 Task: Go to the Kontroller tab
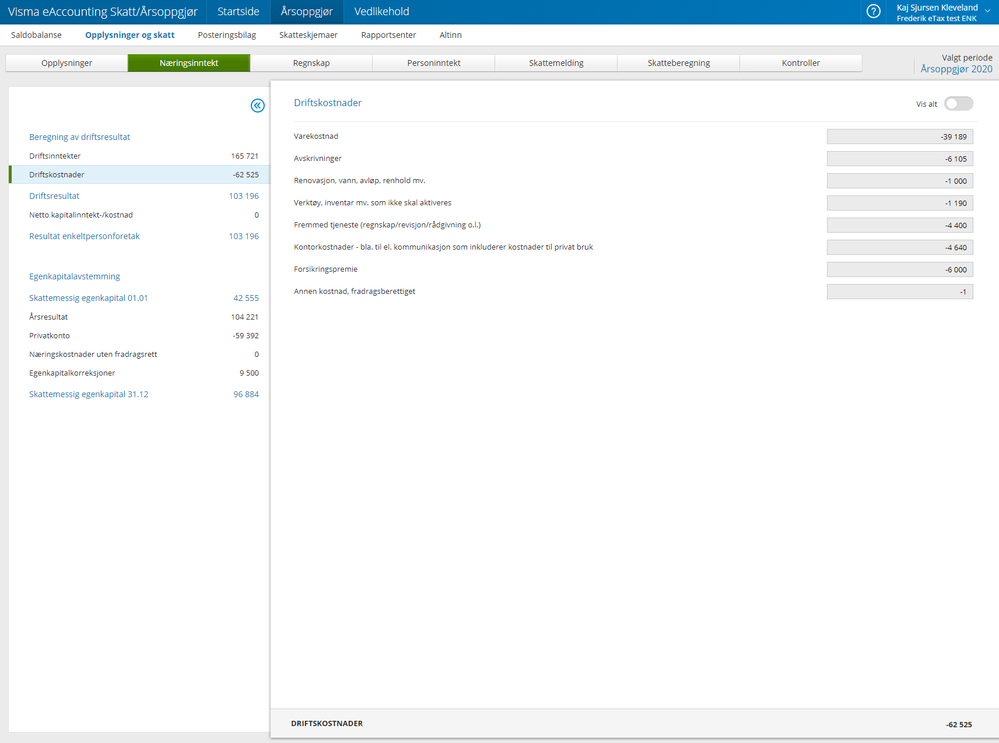tap(801, 63)
